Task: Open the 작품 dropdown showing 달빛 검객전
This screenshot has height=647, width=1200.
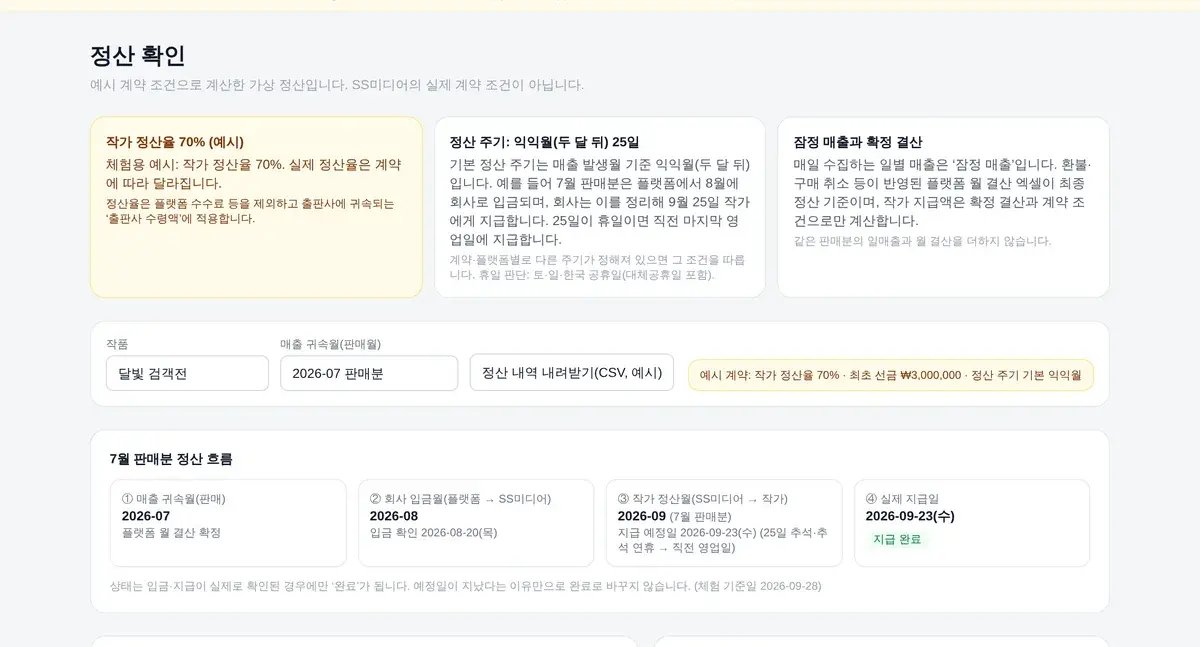Action: 187,373
